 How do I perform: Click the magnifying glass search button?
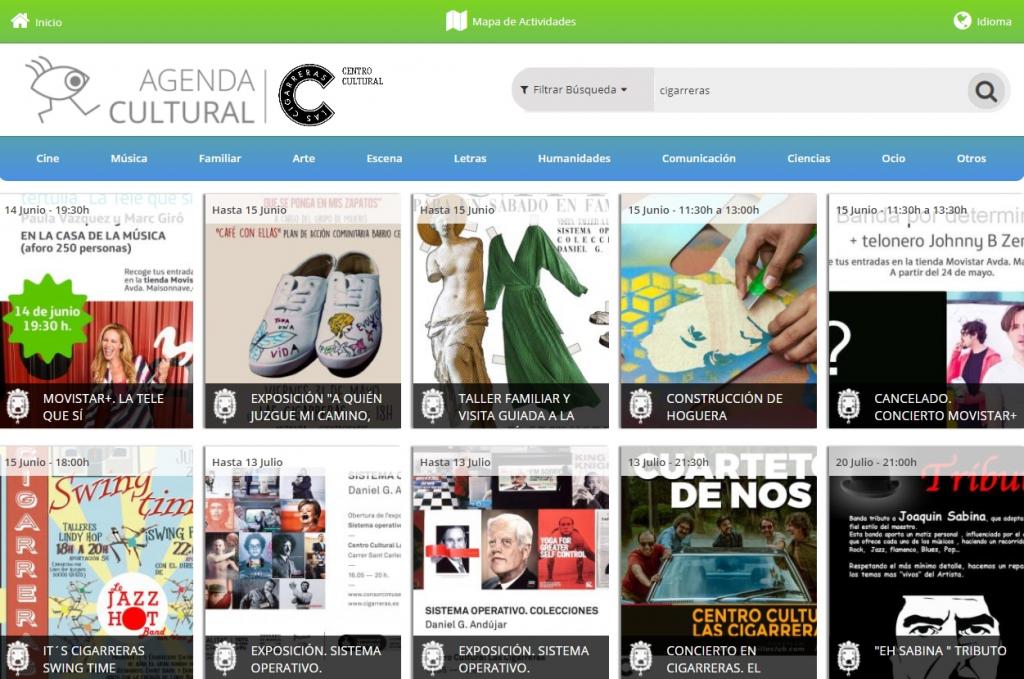point(985,90)
